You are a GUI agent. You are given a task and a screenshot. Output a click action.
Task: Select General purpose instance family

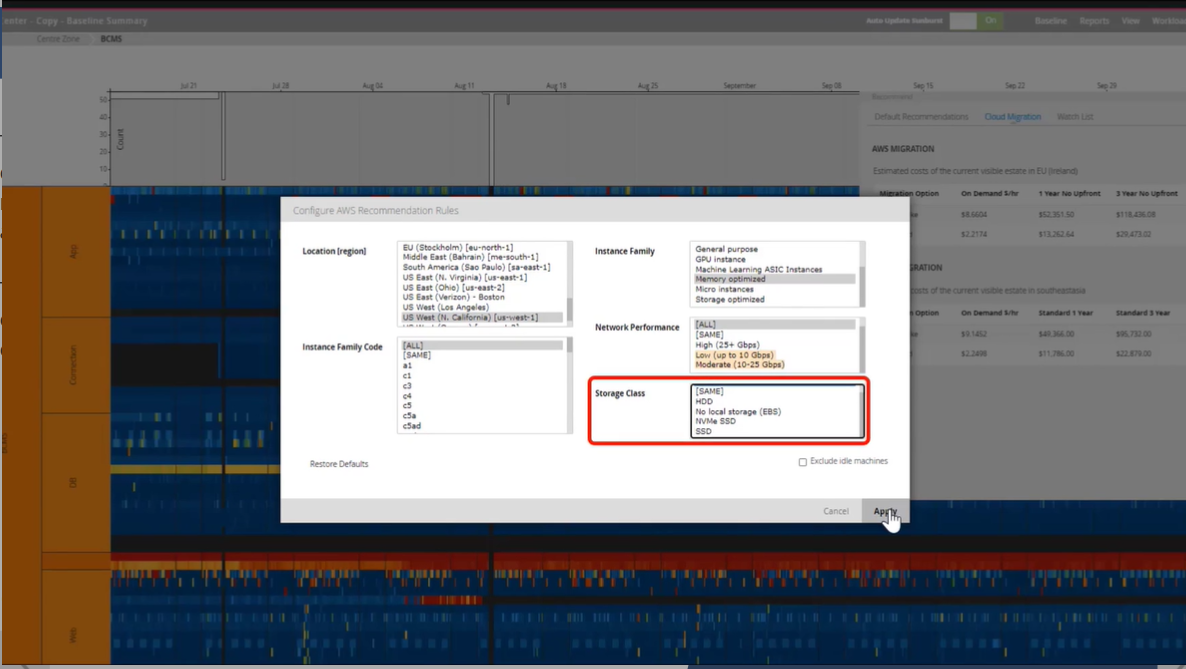click(726, 249)
